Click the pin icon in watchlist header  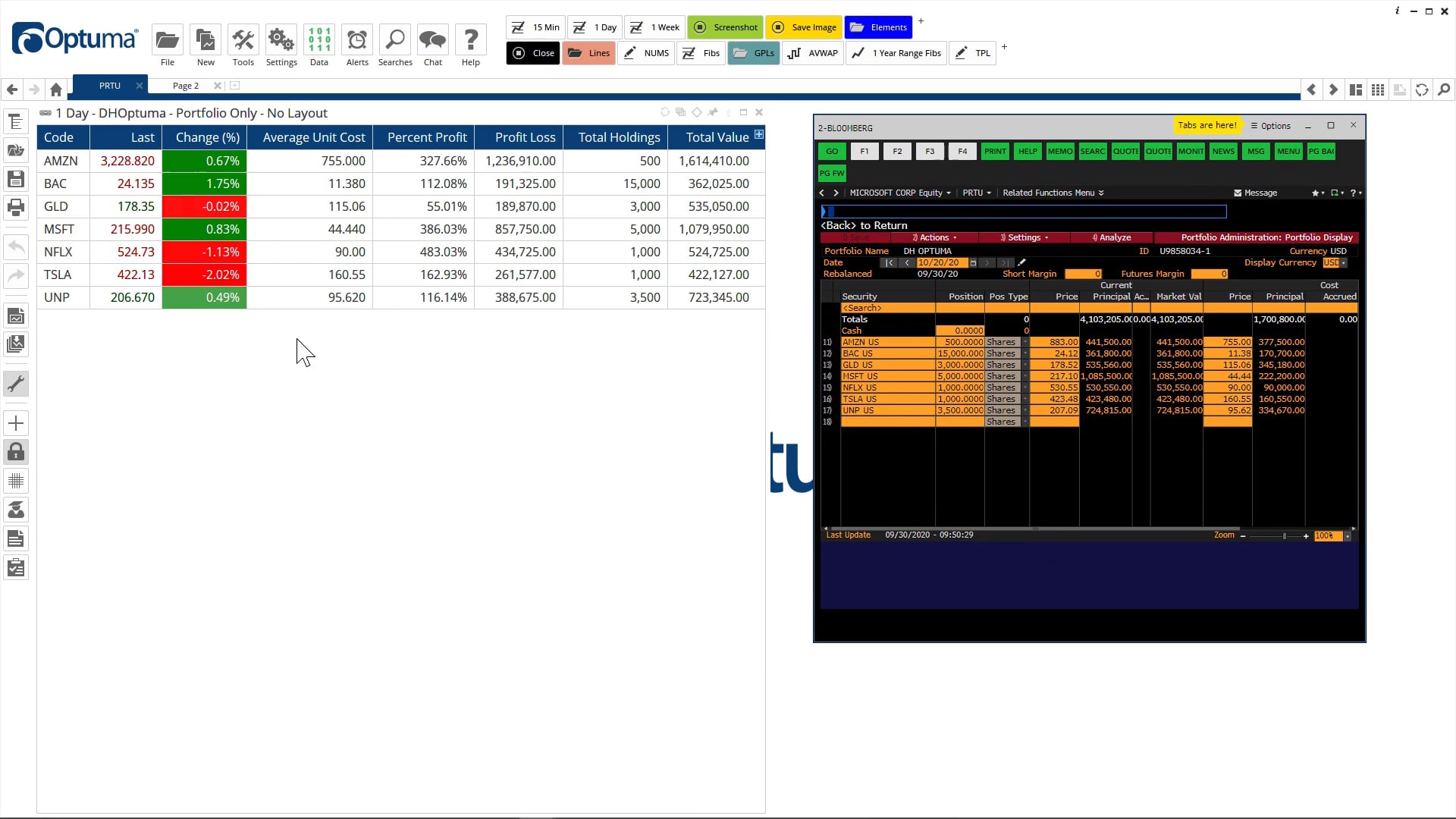(713, 112)
